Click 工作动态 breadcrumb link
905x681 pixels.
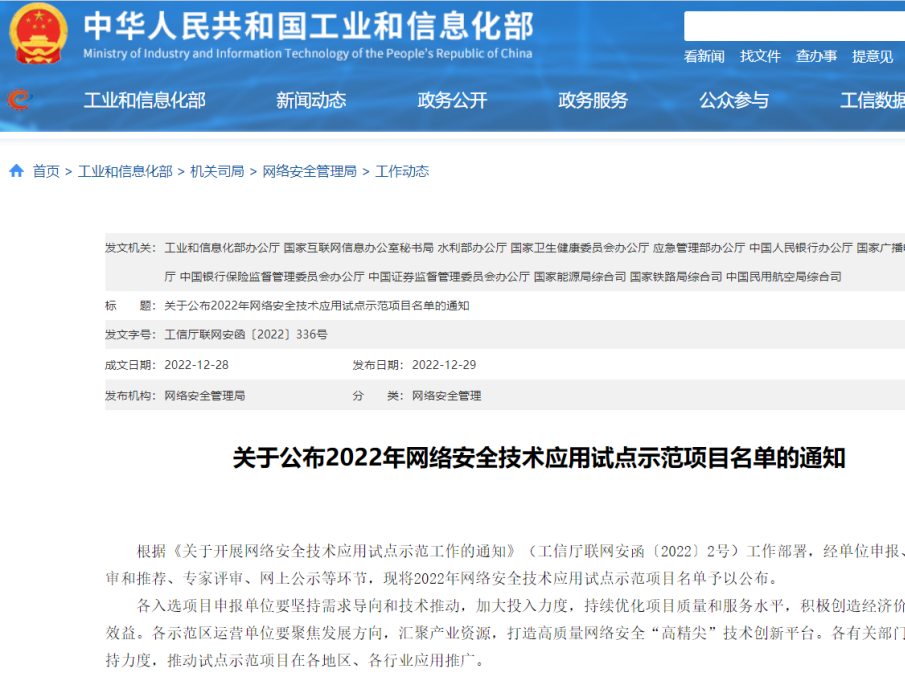tap(402, 171)
